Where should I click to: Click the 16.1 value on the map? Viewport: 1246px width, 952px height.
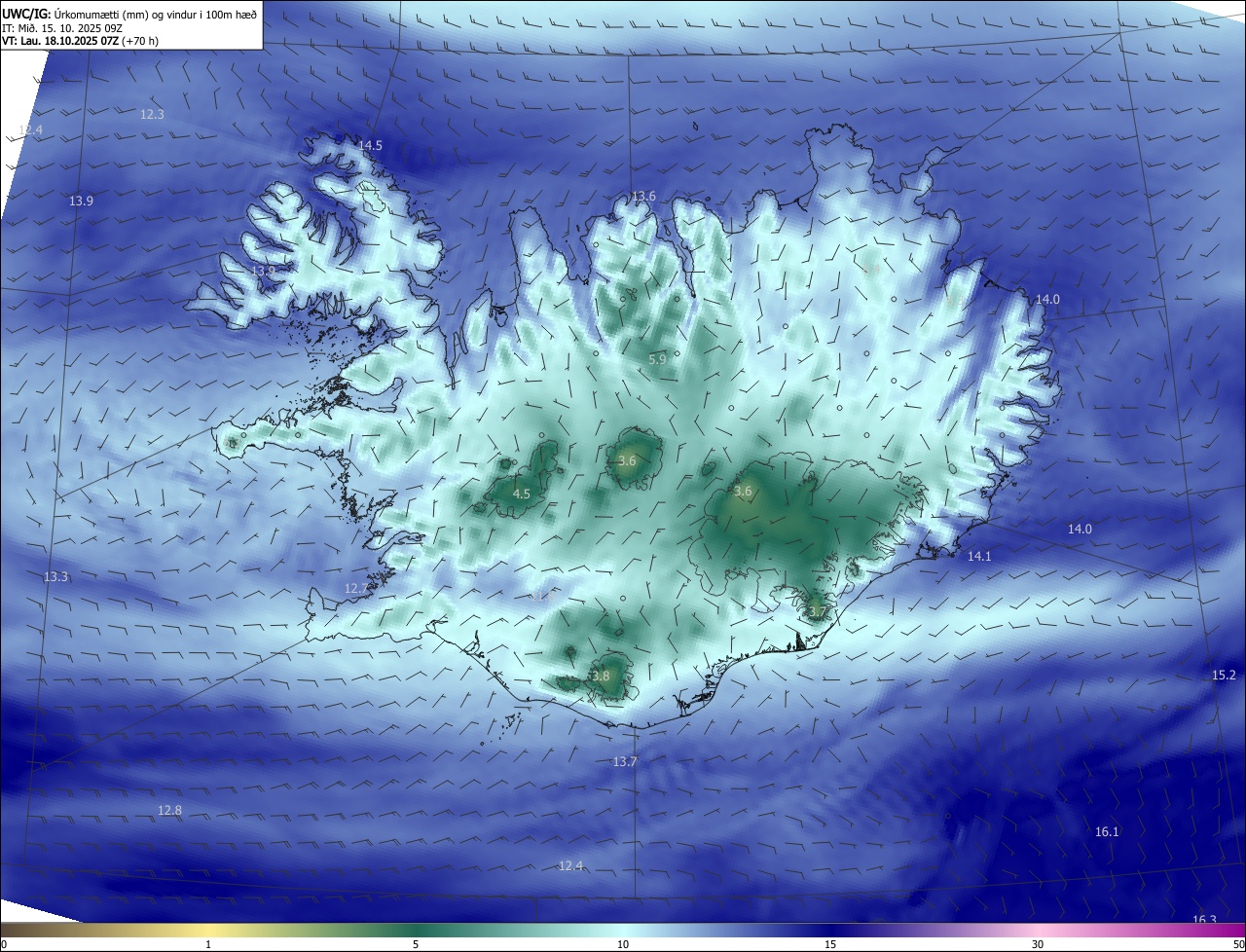point(1107,832)
